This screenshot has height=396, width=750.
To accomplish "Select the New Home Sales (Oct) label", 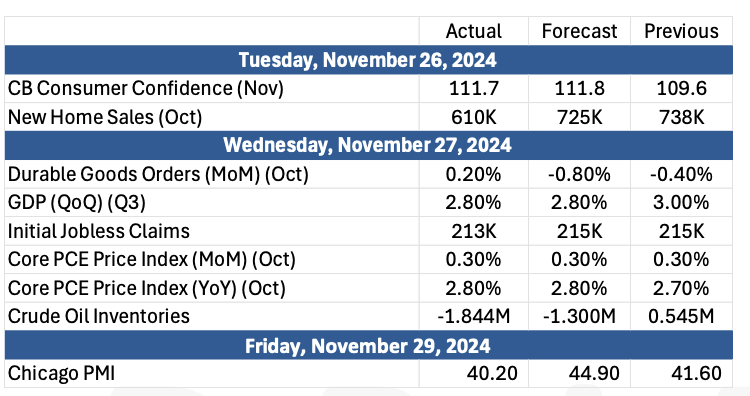I will [x=105, y=117].
